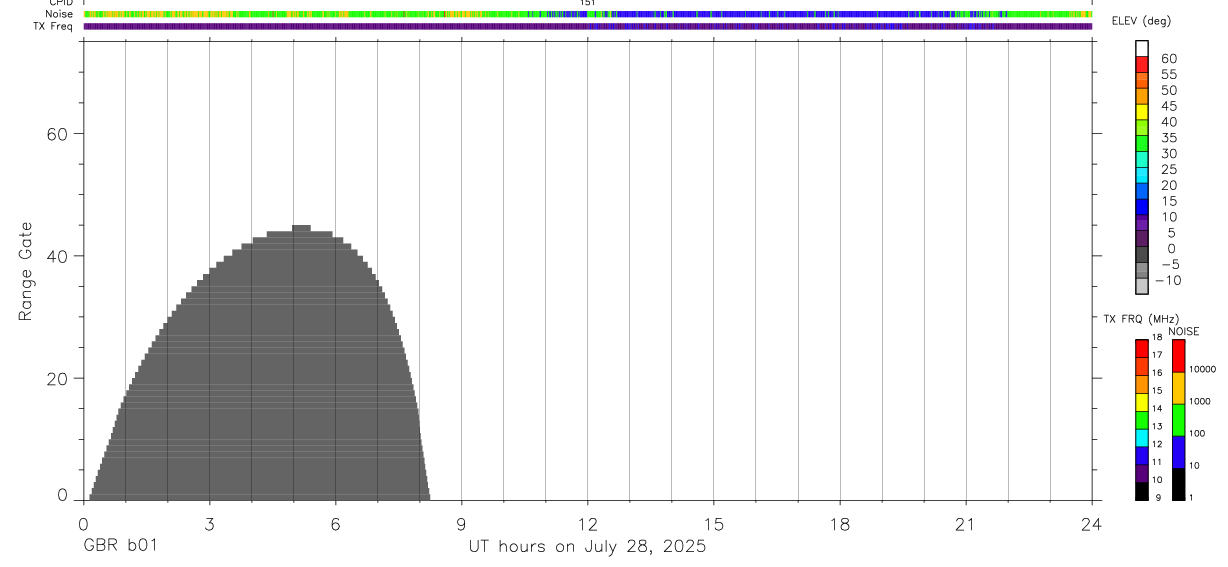Select the black NOISE swatch above 1
The height and width of the screenshot is (567, 1228).
coord(1178,484)
